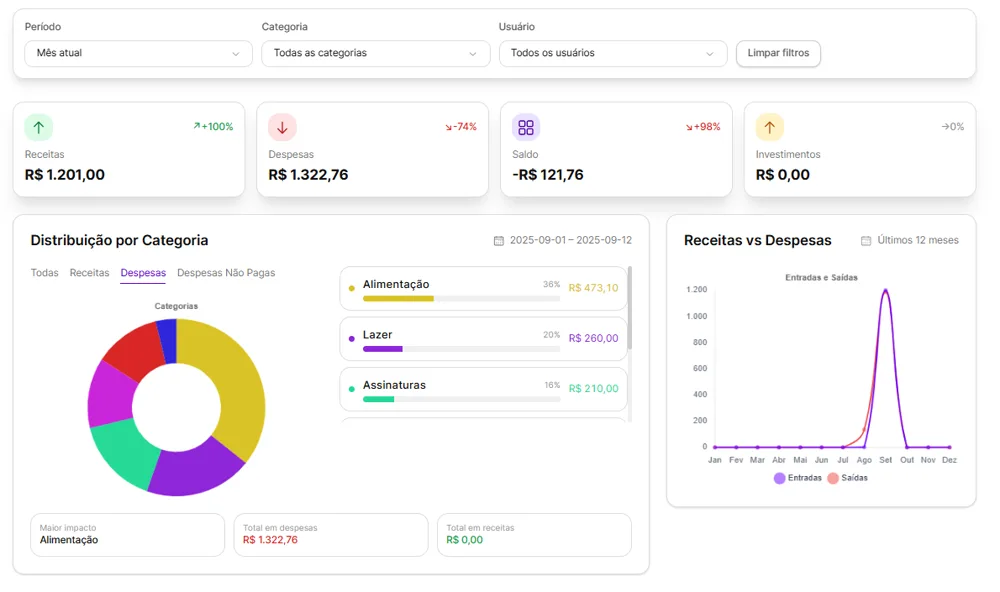Click the R$ 1.322,76 Despesas card value
This screenshot has width=1000, height=592.
point(308,175)
